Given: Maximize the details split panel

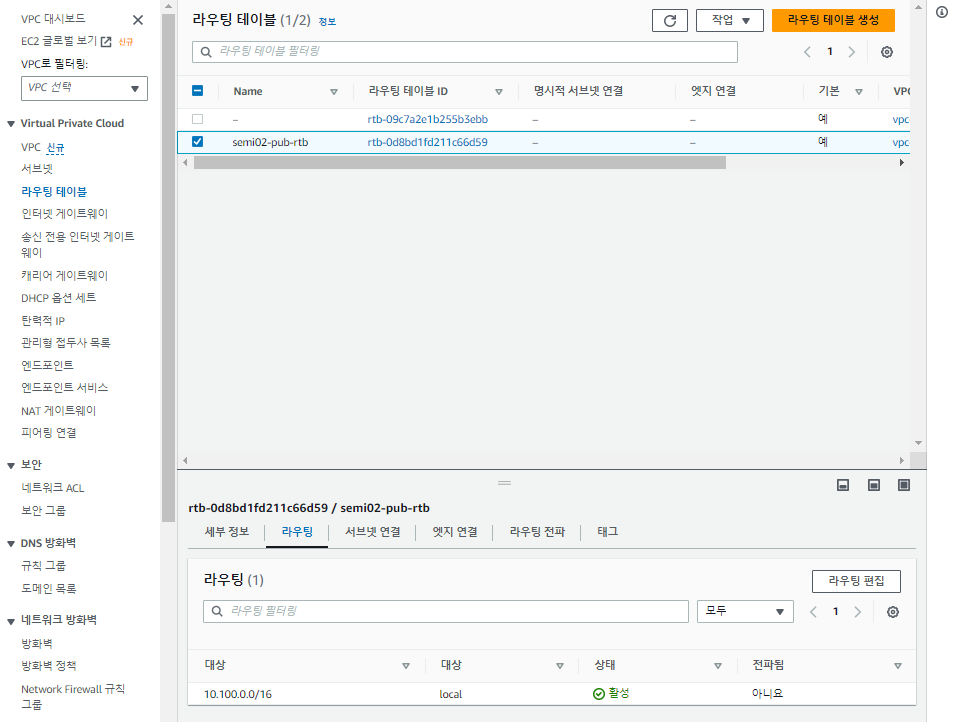Looking at the screenshot, I should 904,485.
